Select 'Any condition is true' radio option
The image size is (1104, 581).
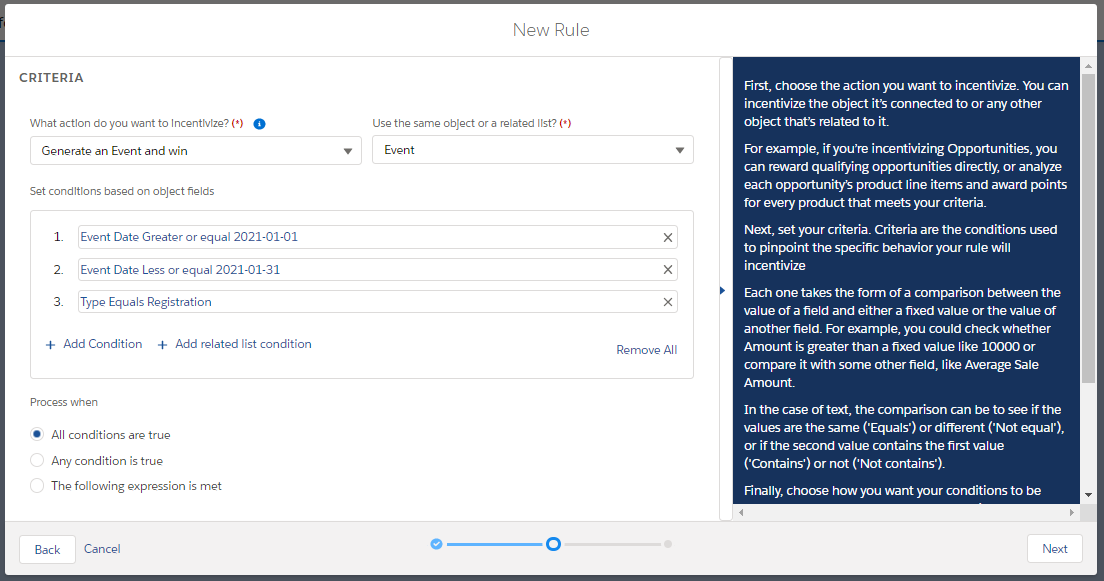point(37,461)
